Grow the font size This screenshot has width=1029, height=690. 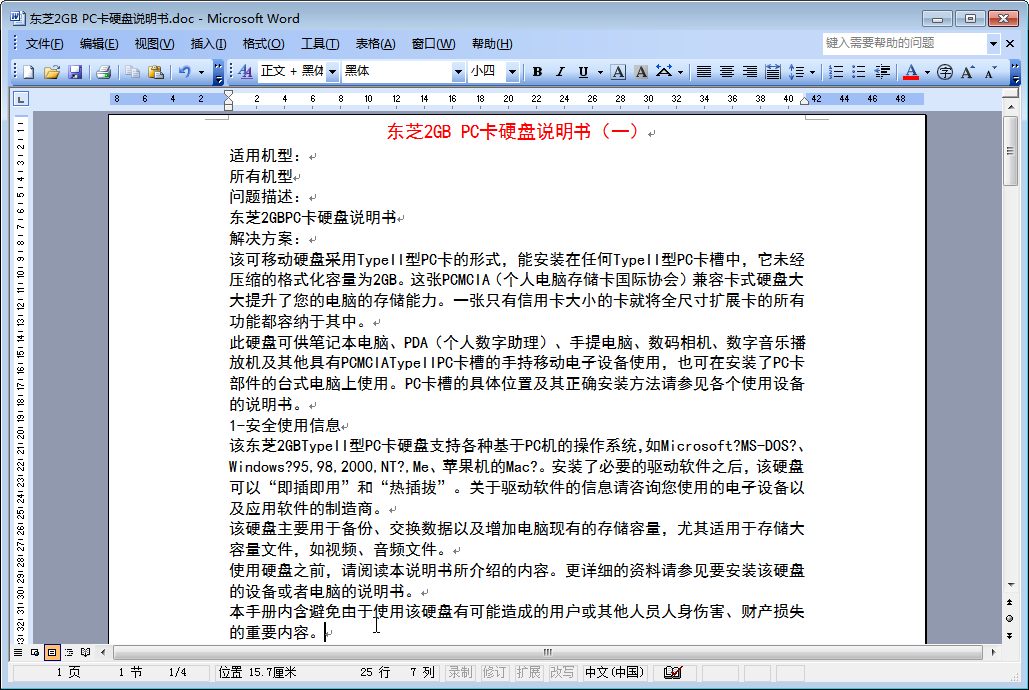(967, 72)
